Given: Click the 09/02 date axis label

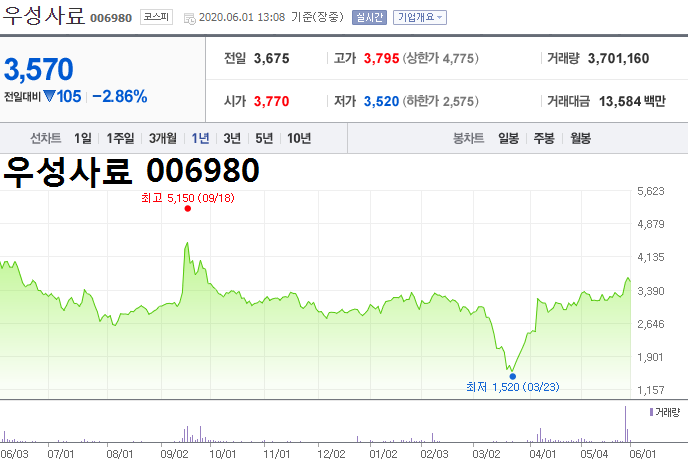Looking at the screenshot, I should pyautogui.click(x=174, y=454).
